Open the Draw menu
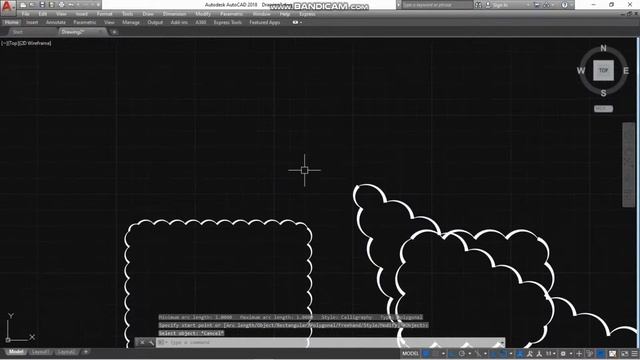This screenshot has width=640, height=360. tap(148, 14)
